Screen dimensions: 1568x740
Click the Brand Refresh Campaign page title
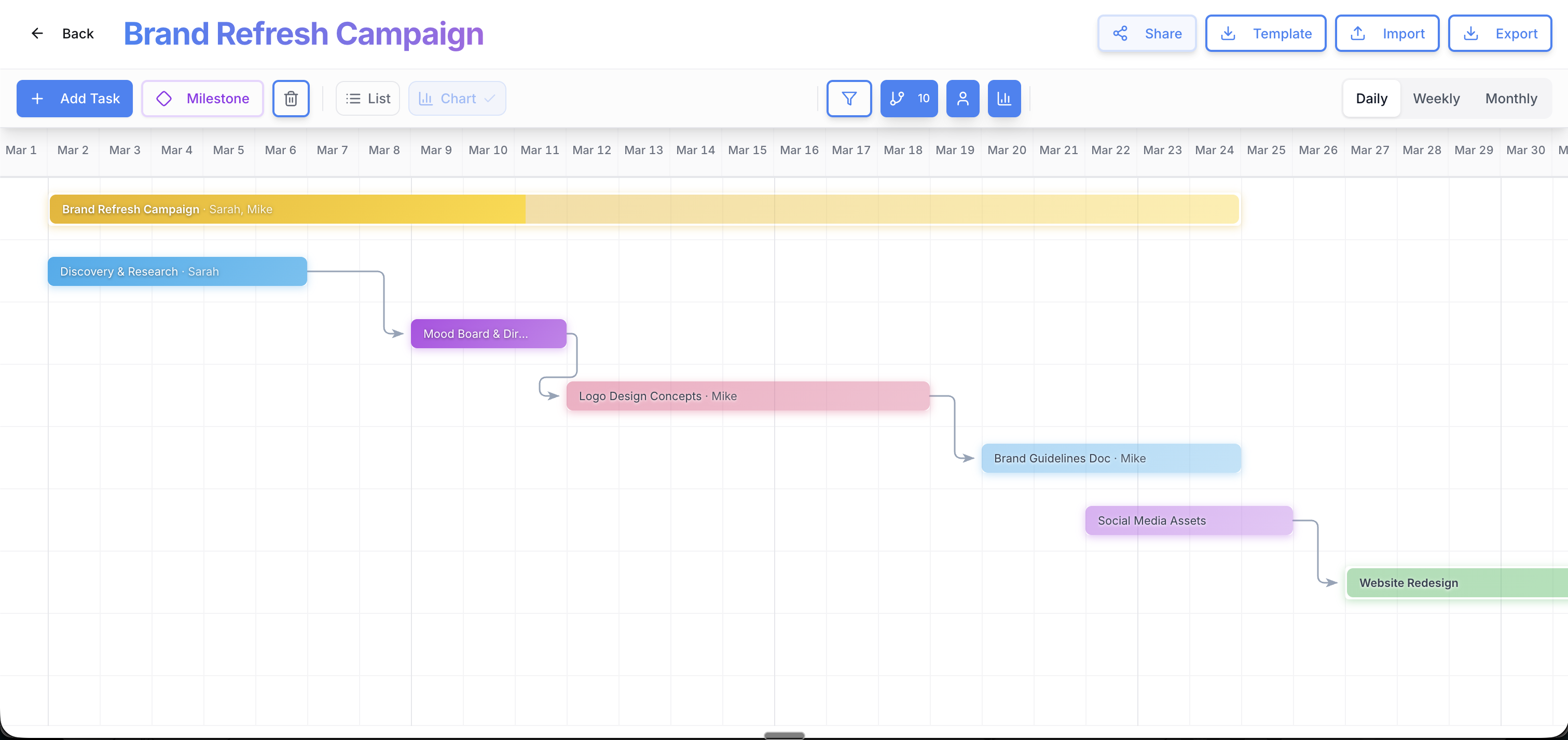pyautogui.click(x=304, y=33)
